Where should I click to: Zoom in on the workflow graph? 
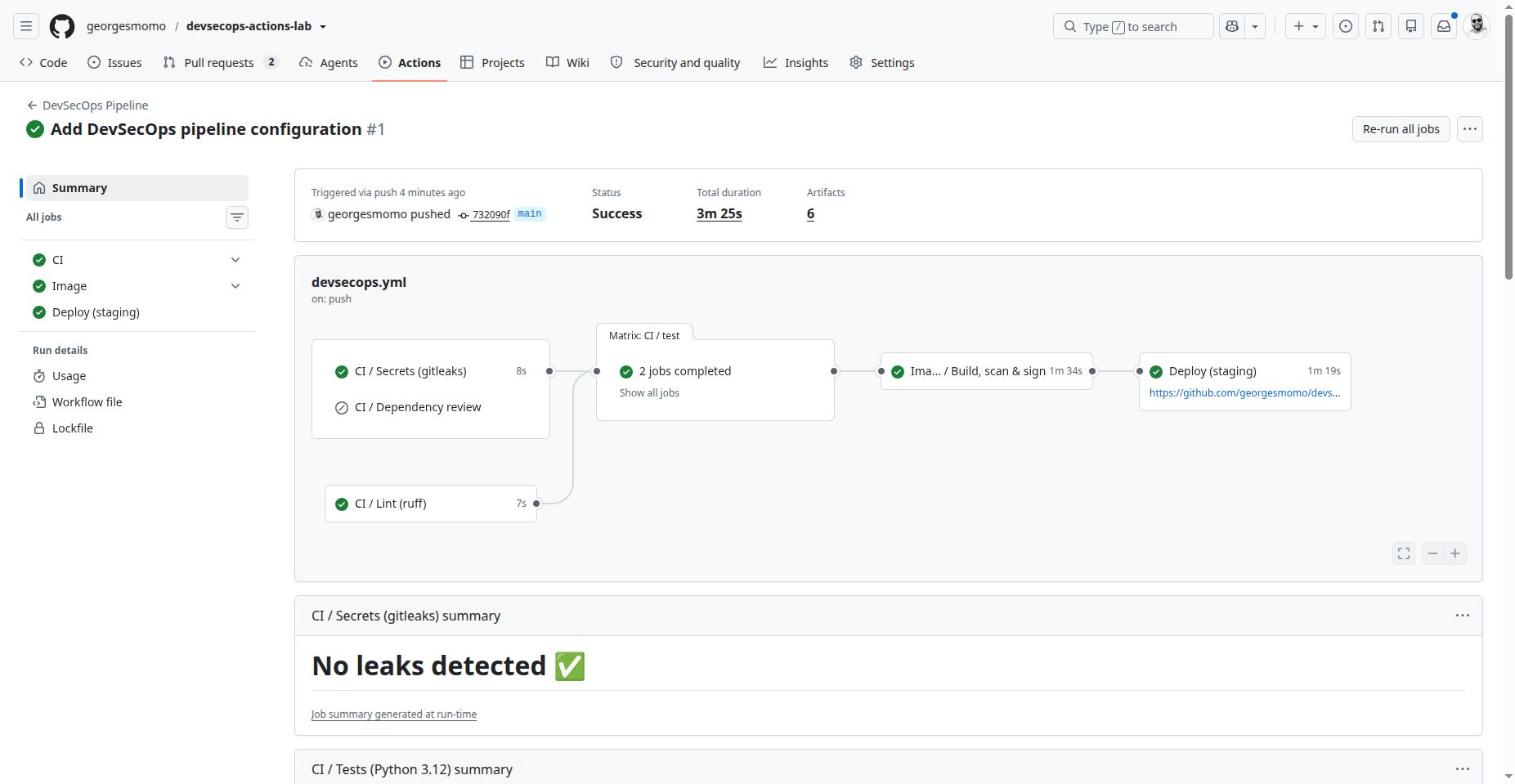pyautogui.click(x=1455, y=553)
